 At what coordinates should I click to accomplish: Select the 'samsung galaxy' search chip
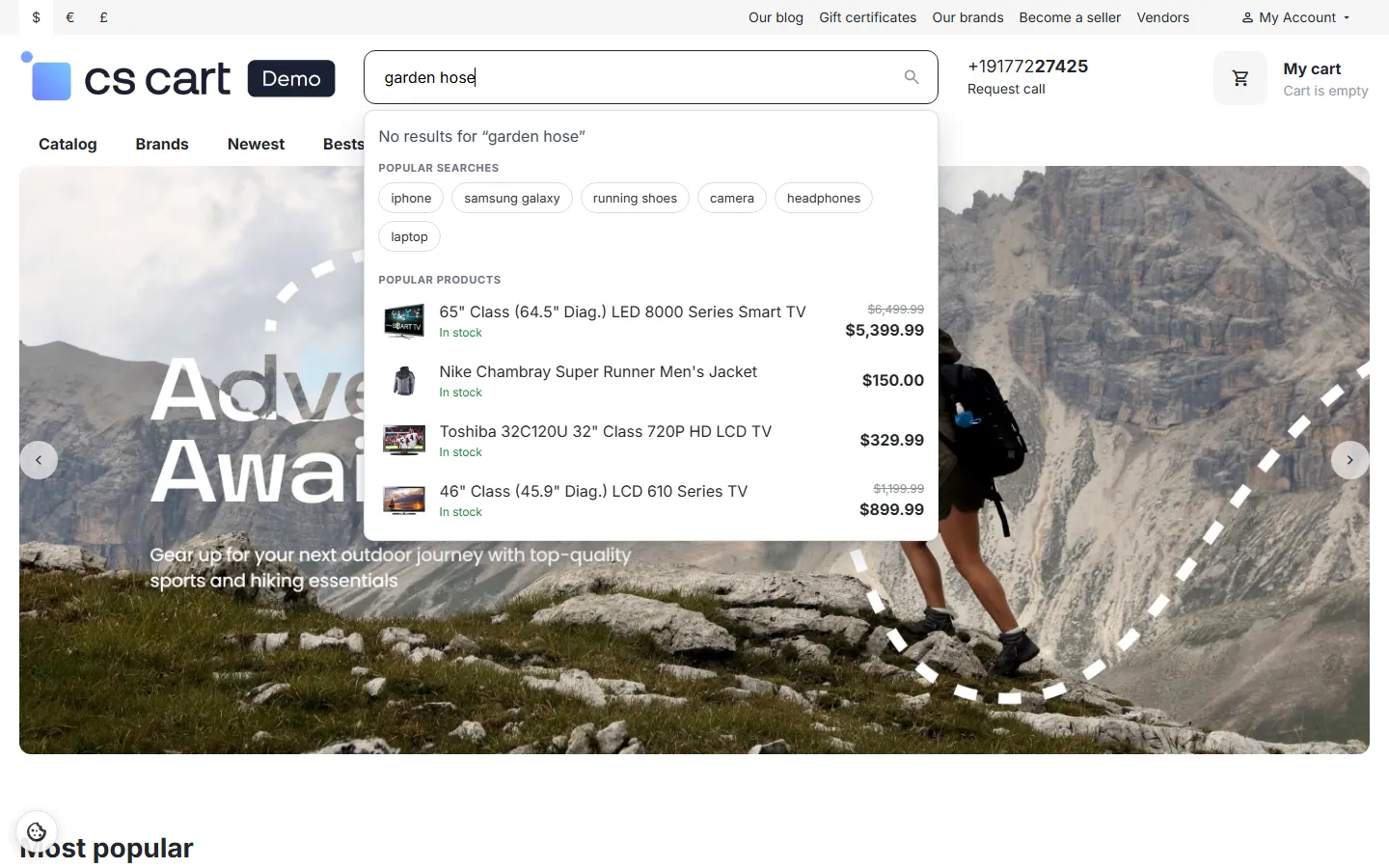tap(512, 198)
